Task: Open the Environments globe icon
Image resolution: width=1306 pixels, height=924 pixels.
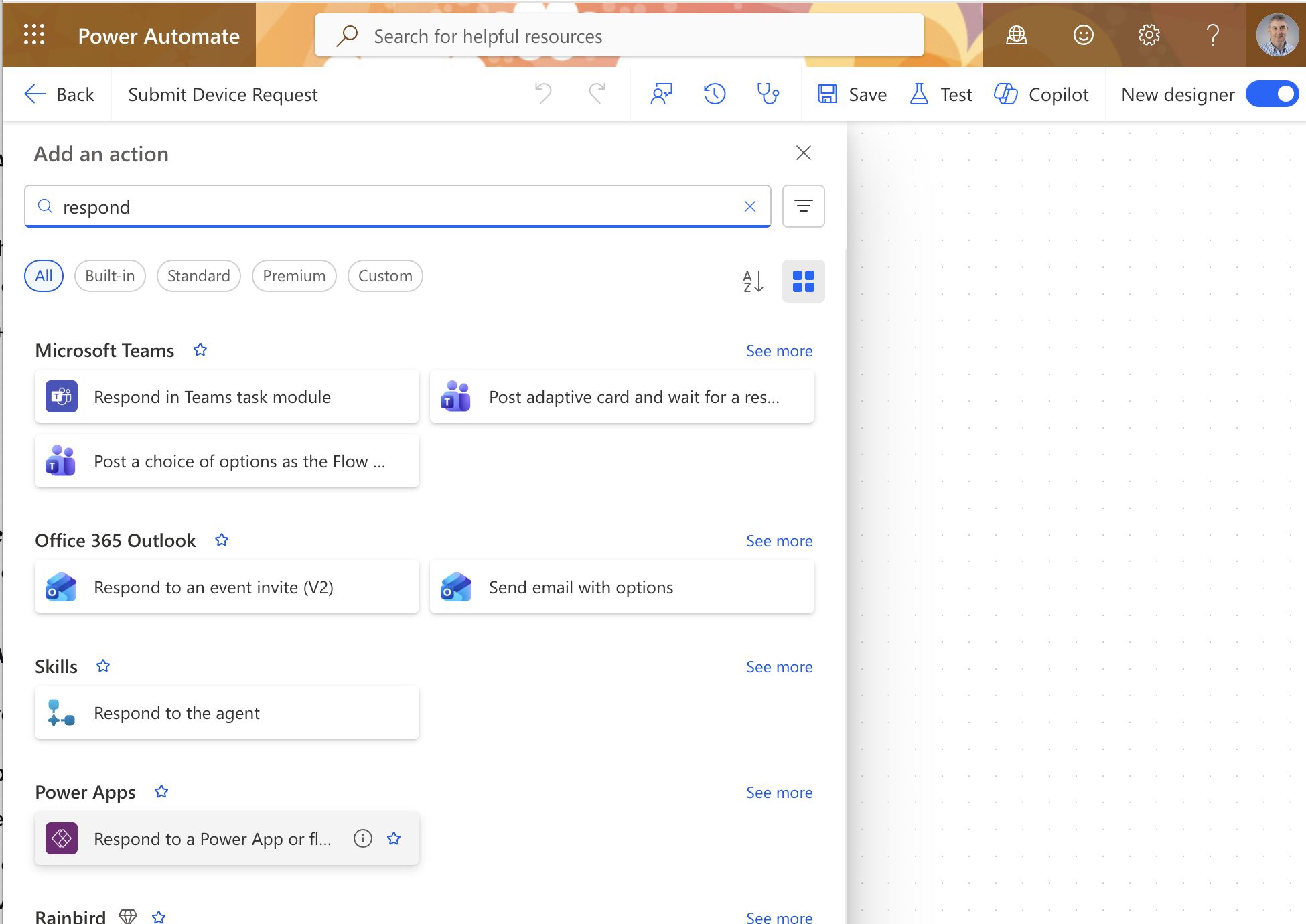Action: [x=1016, y=35]
